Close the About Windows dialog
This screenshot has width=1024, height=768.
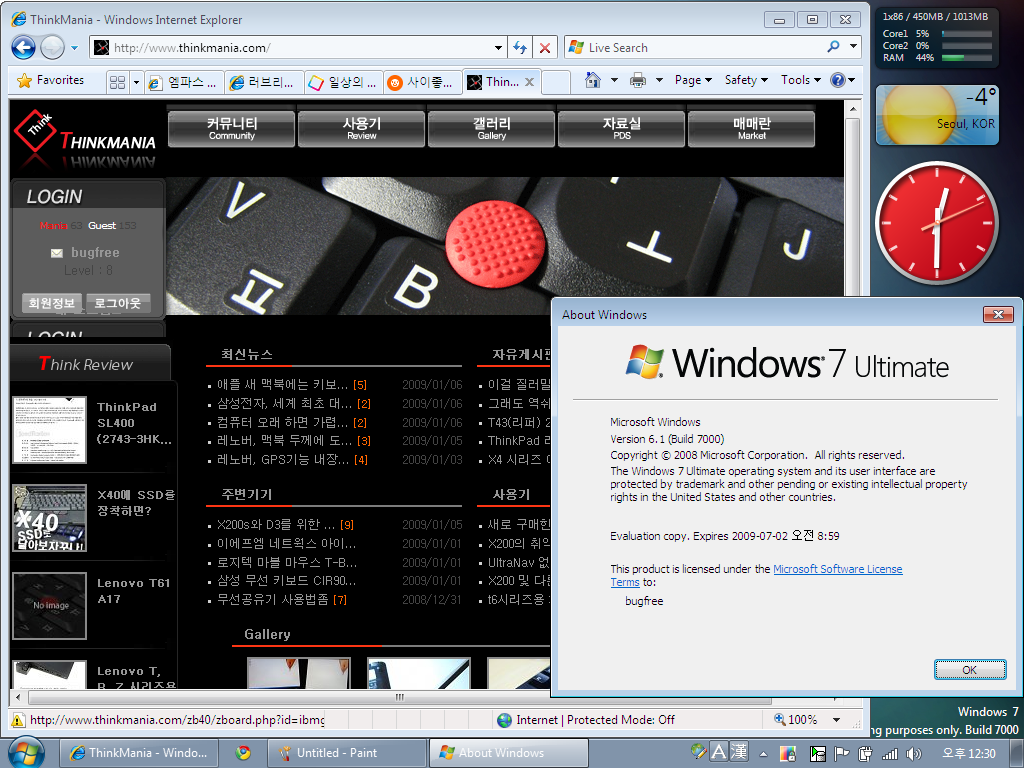click(x=999, y=315)
